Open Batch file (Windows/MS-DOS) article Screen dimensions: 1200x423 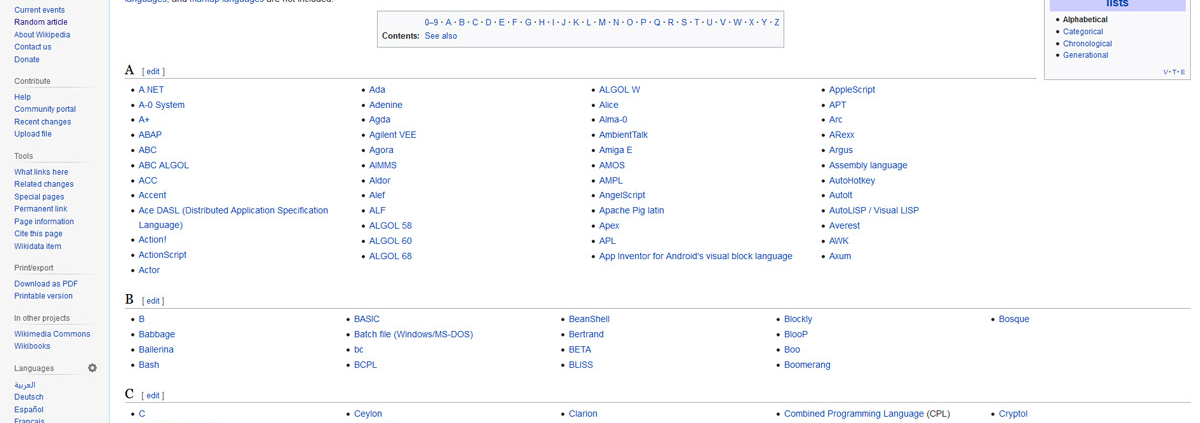[x=413, y=335]
